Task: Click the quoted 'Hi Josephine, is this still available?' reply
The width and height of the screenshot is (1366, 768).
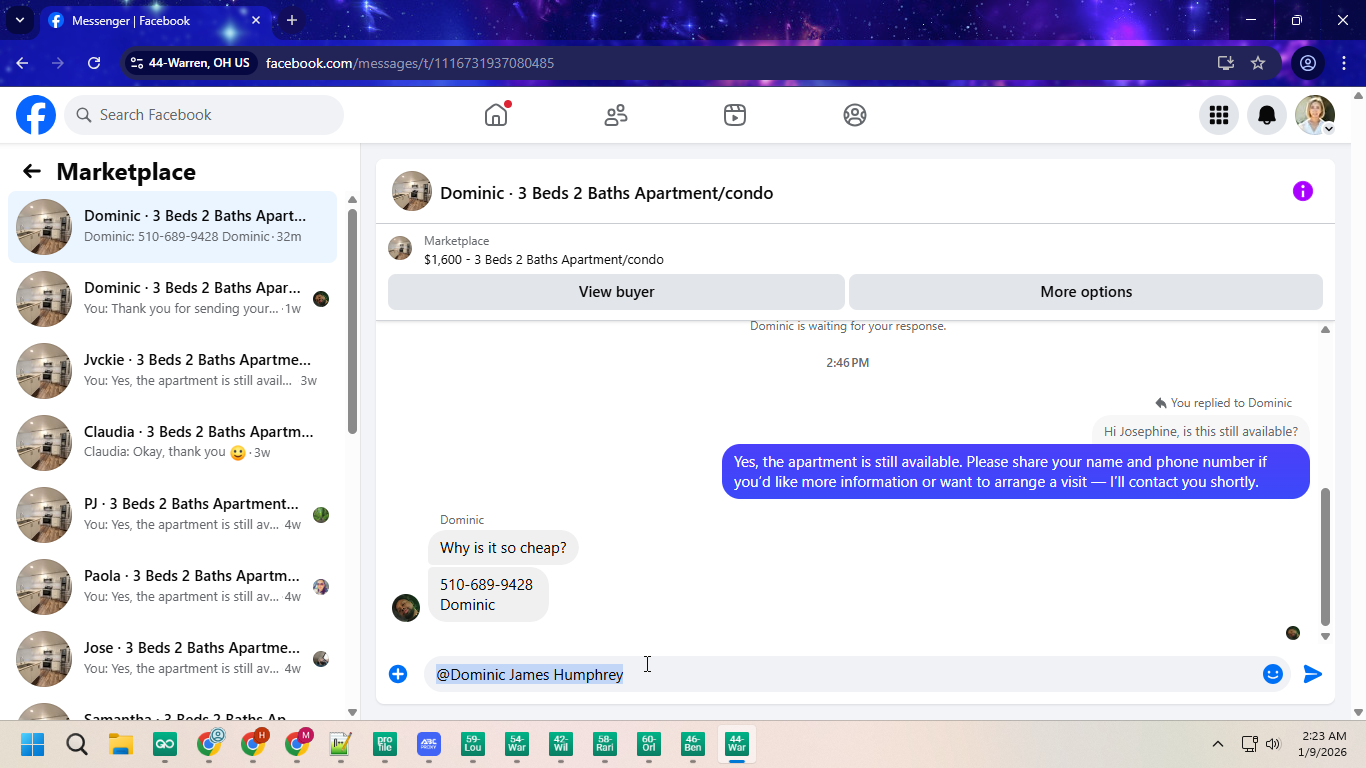Action: click(1201, 432)
